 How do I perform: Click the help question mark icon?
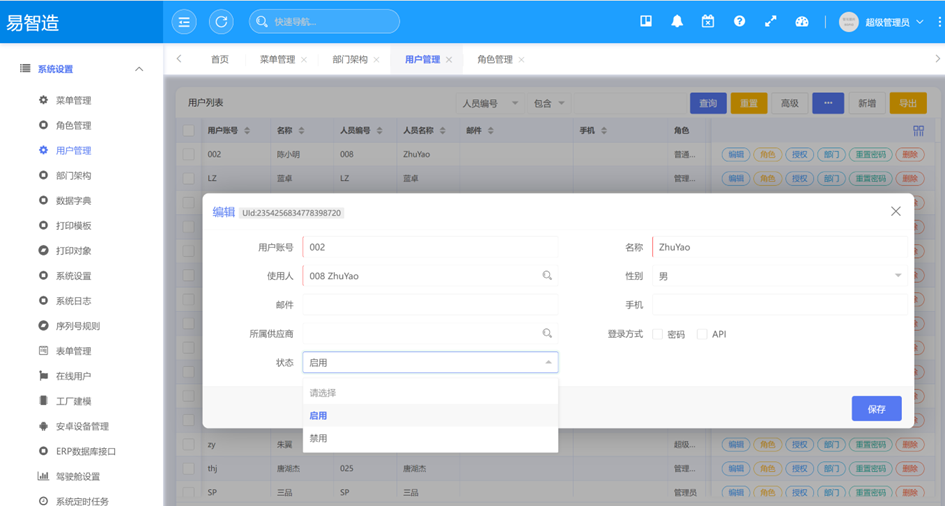(x=739, y=21)
